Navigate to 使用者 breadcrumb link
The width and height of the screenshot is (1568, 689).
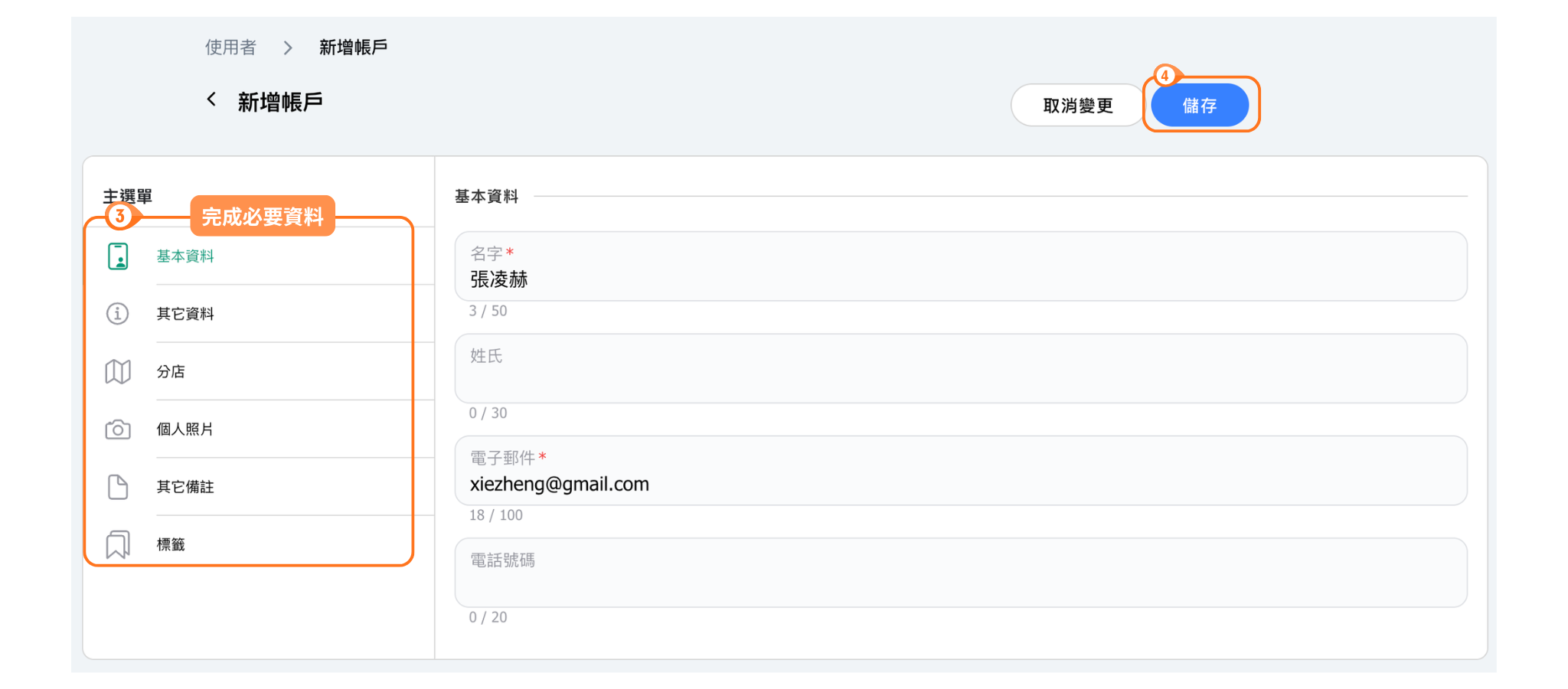click(230, 47)
